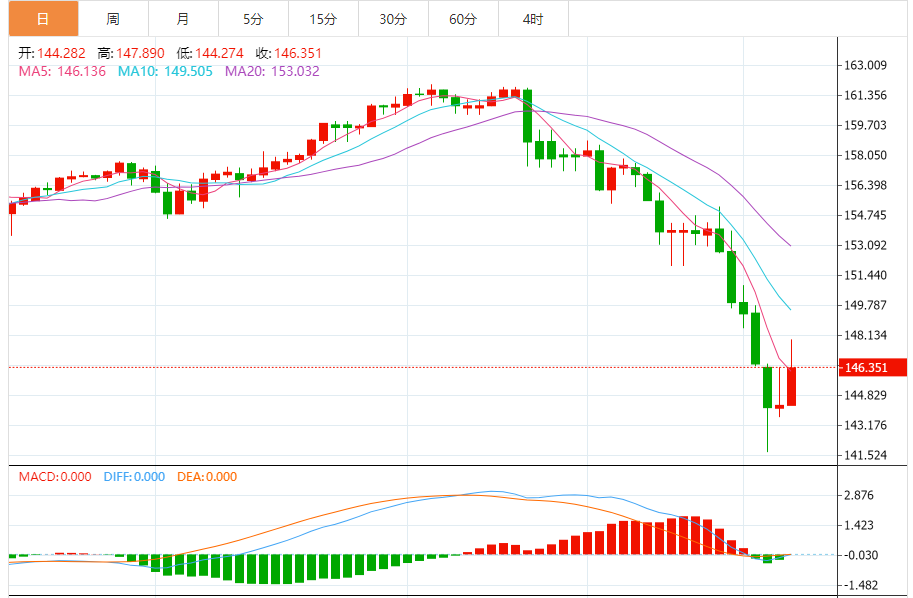Click the 141.524 price axis label
Image resolution: width=913 pixels, height=598 pixels.
[x=866, y=455]
